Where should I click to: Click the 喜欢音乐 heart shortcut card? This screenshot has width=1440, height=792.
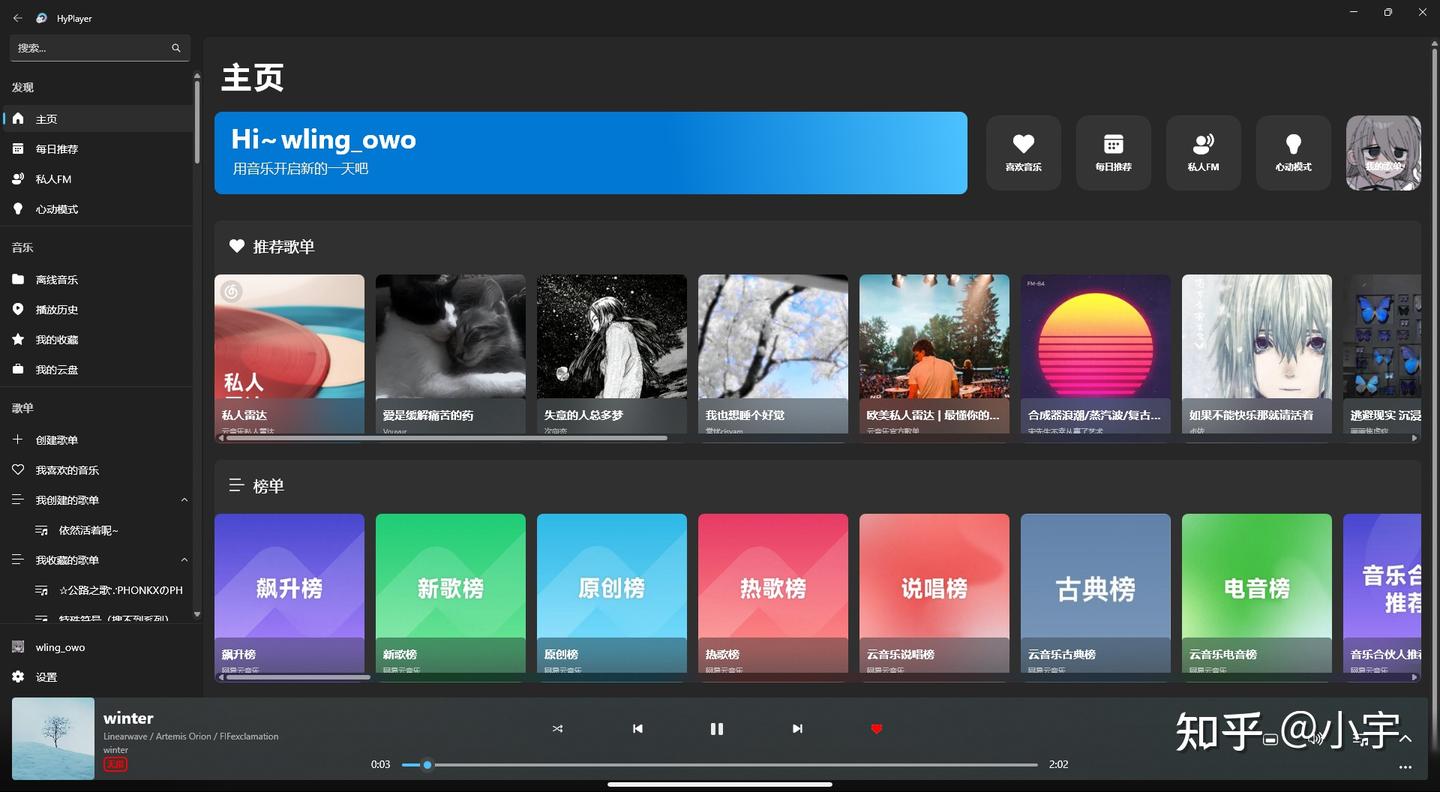[1023, 152]
